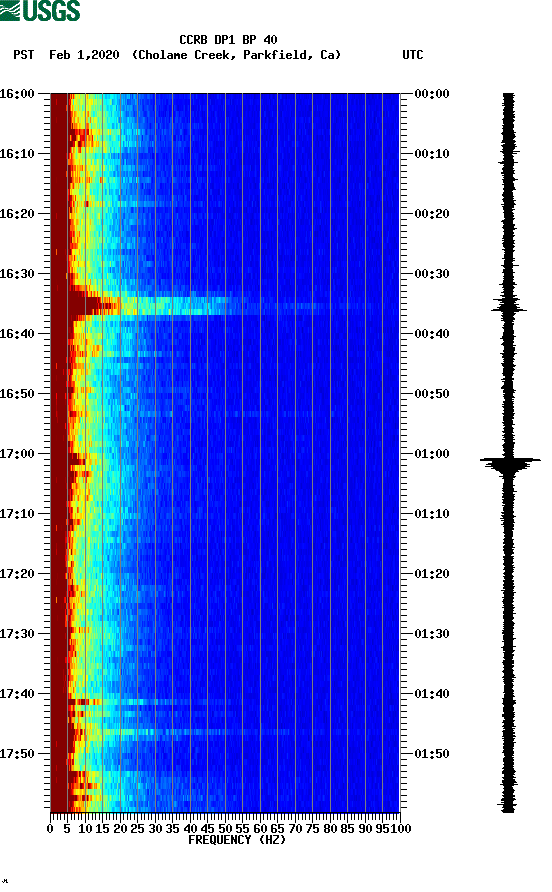This screenshot has width=552, height=892.
Task: Click the 01:20 UTC time label
Action: click(432, 574)
